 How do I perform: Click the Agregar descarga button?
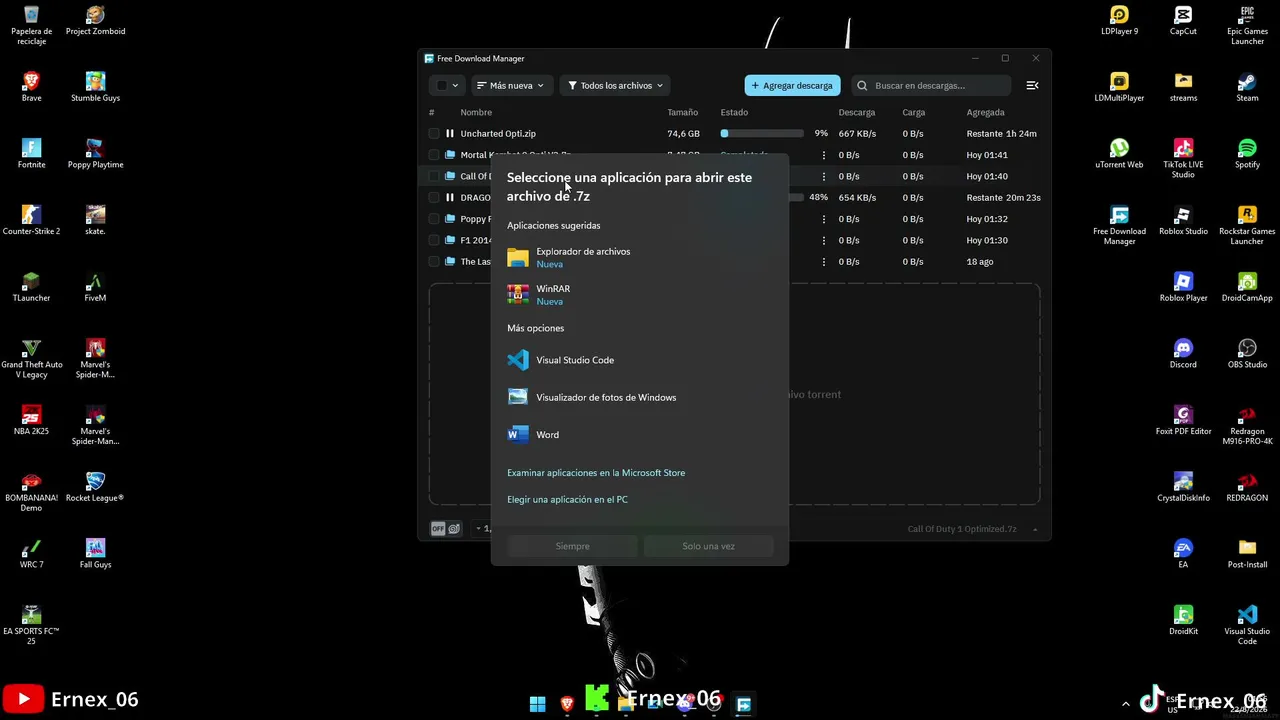[x=792, y=86]
